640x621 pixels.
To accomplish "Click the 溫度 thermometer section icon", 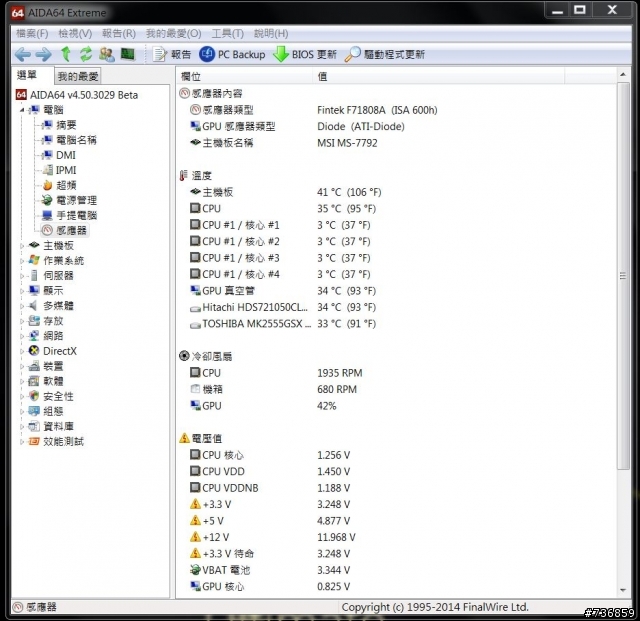I will (x=184, y=176).
